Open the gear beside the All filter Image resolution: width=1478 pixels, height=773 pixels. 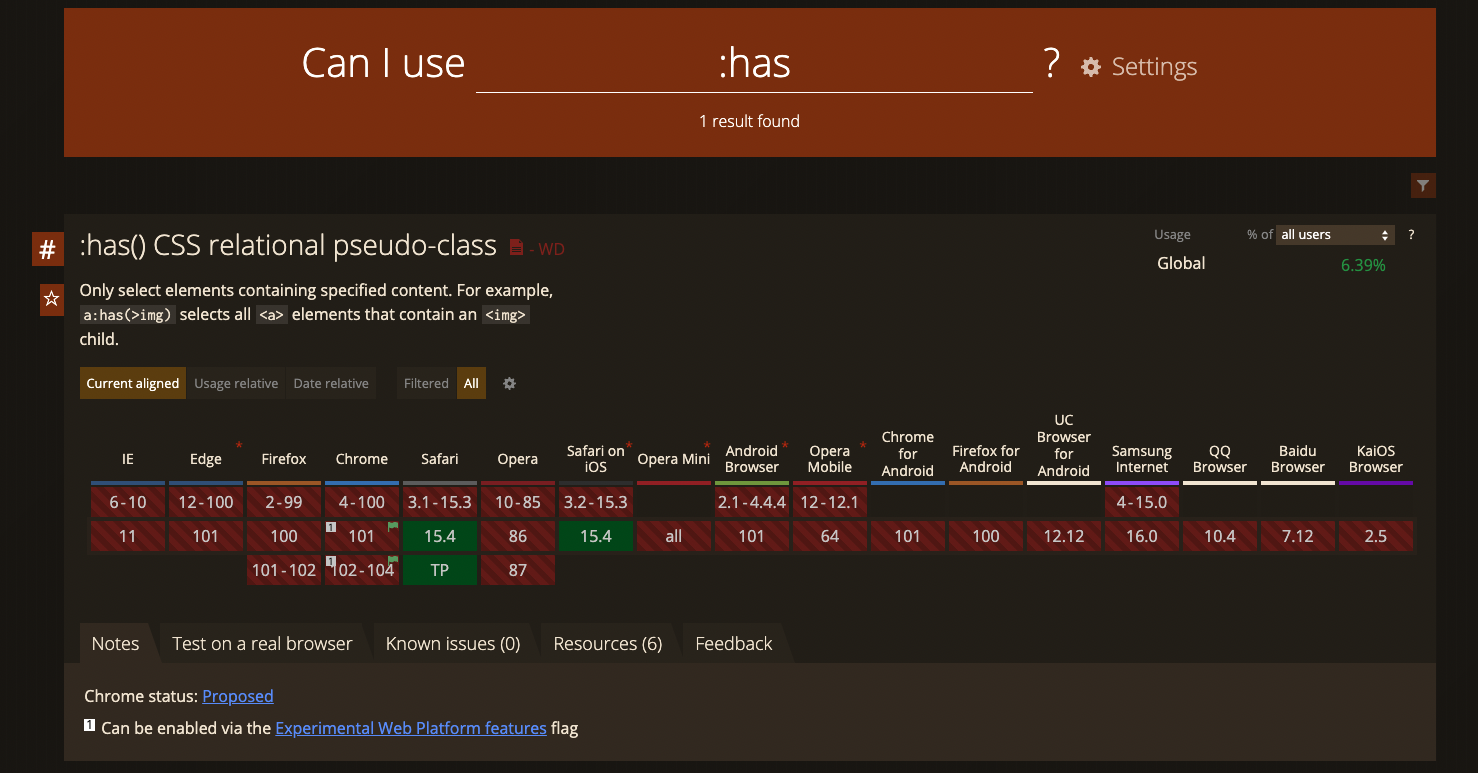pyautogui.click(x=509, y=383)
